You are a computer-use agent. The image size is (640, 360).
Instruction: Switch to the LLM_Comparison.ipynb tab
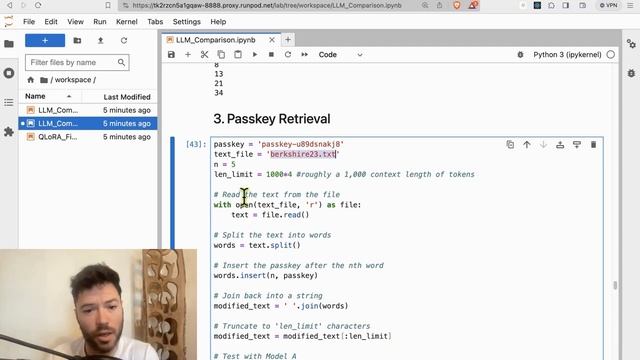[216, 40]
